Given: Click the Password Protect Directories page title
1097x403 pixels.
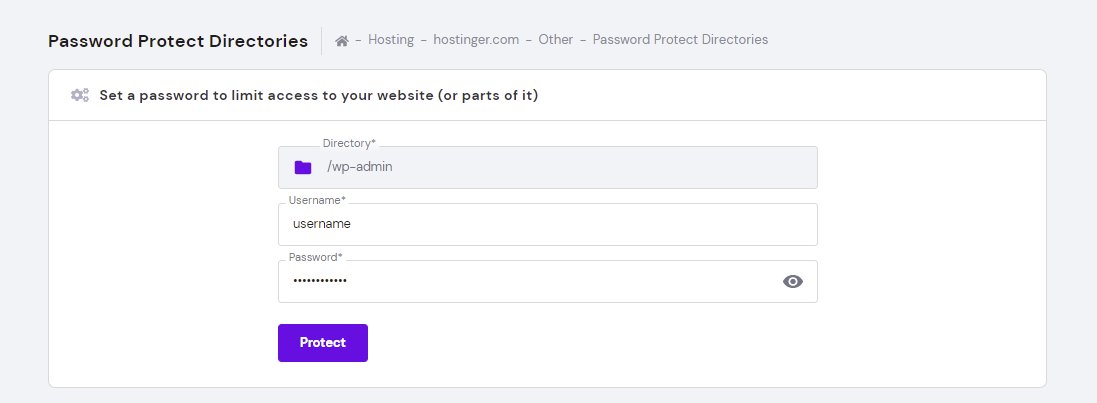Looking at the screenshot, I should click(178, 41).
